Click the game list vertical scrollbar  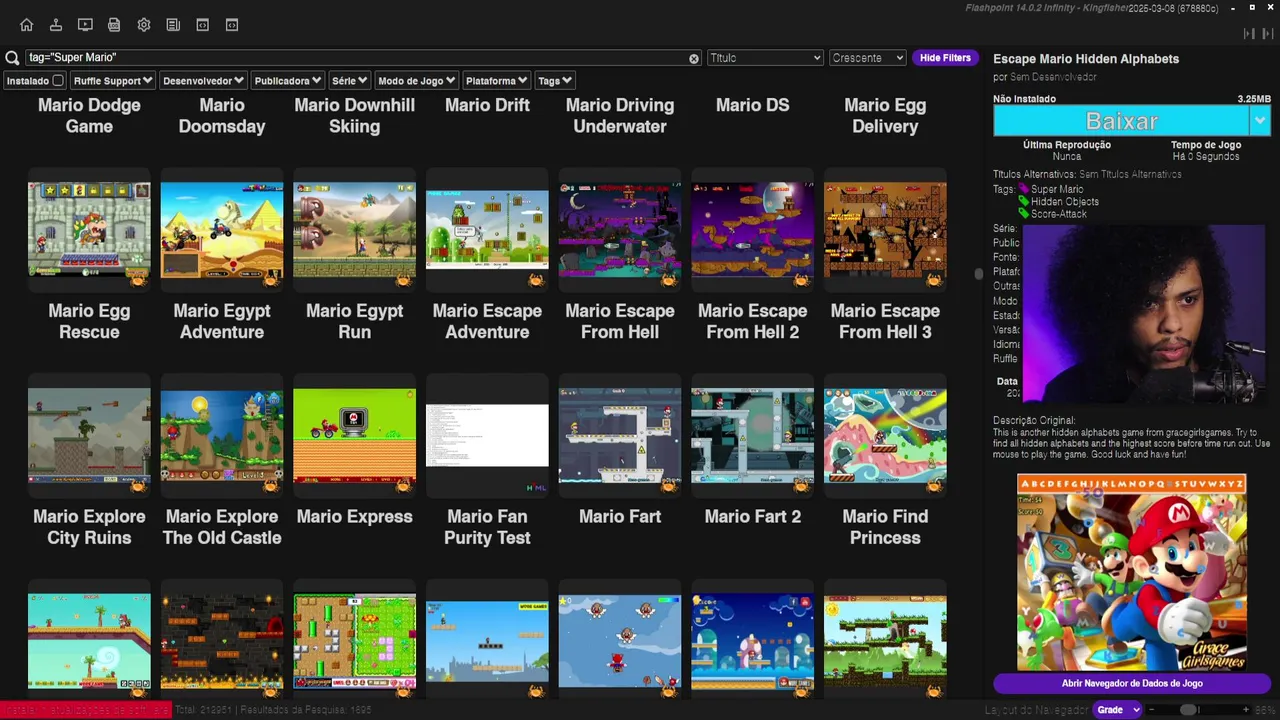click(x=979, y=274)
